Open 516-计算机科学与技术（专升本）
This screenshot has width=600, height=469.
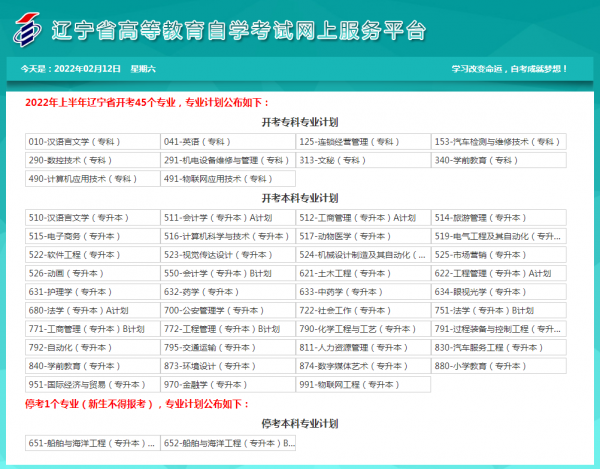point(228,236)
